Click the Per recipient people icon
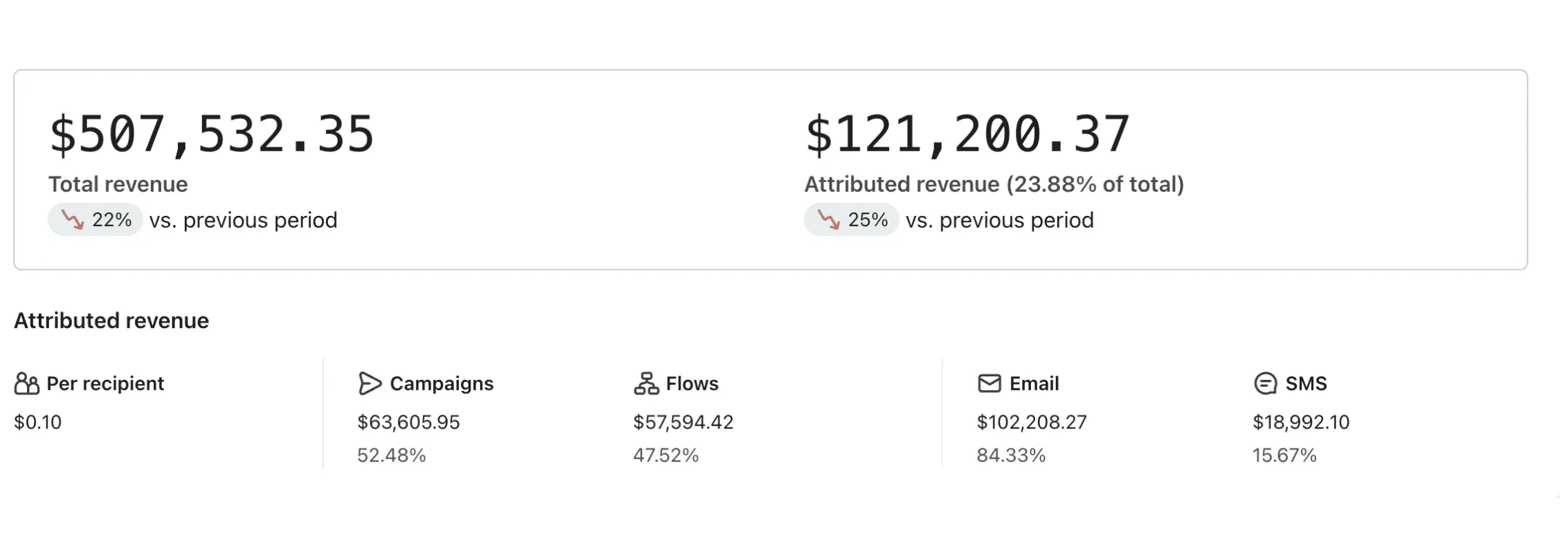The height and width of the screenshot is (546, 1568). click(x=26, y=383)
